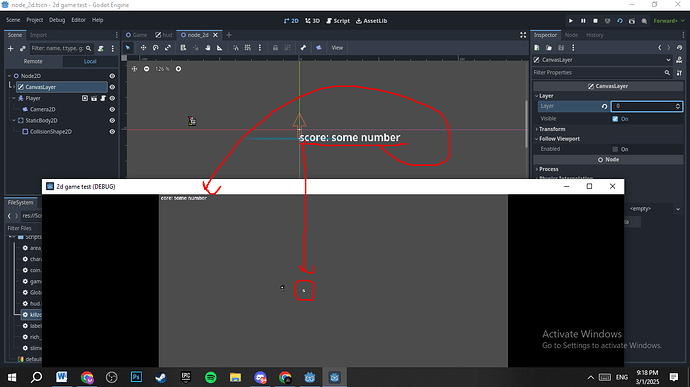Toggle smart snapping in the viewport toolbar
This screenshot has width=690, height=387.
[x=236, y=48]
